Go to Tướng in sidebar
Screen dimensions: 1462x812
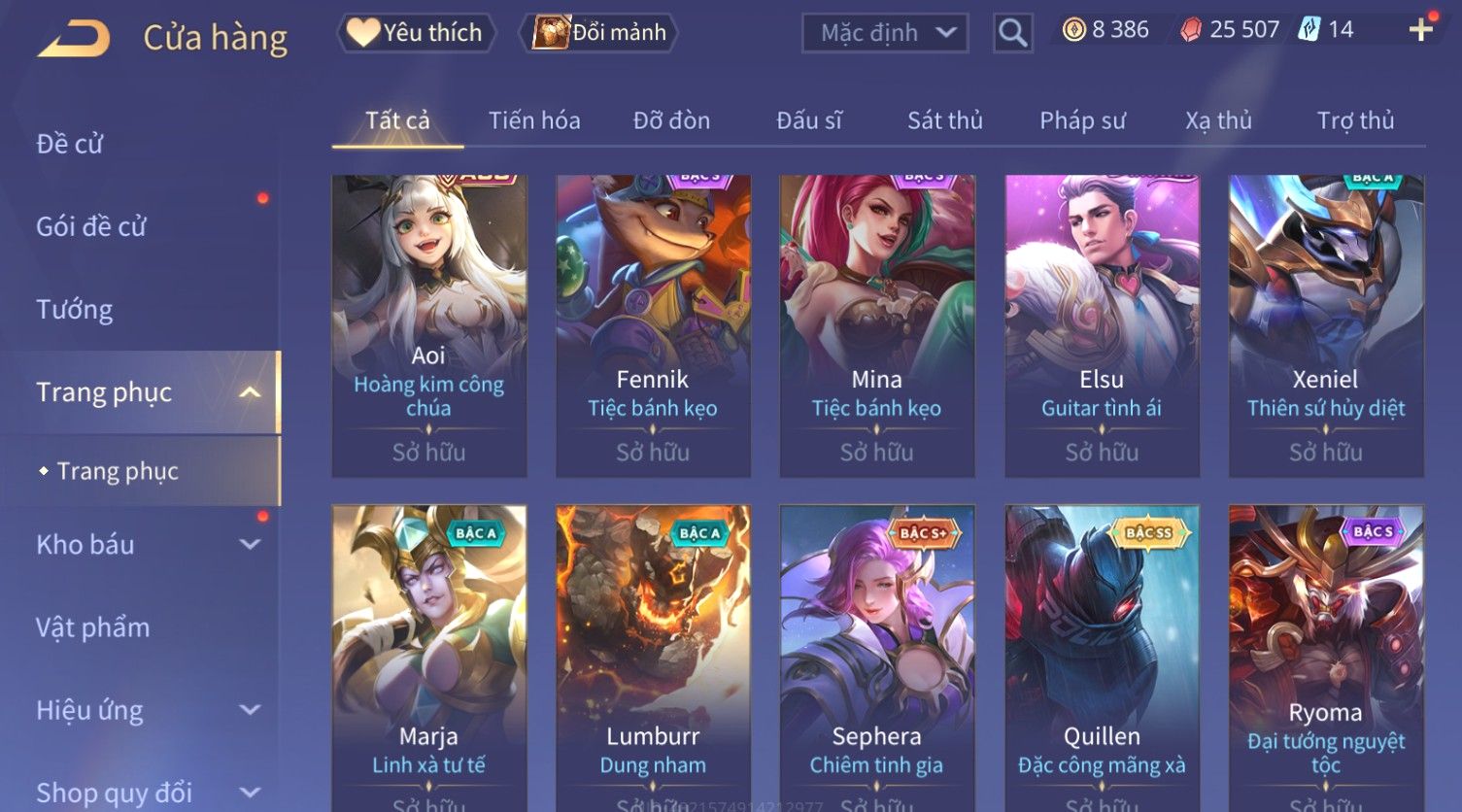pyautogui.click(x=75, y=310)
